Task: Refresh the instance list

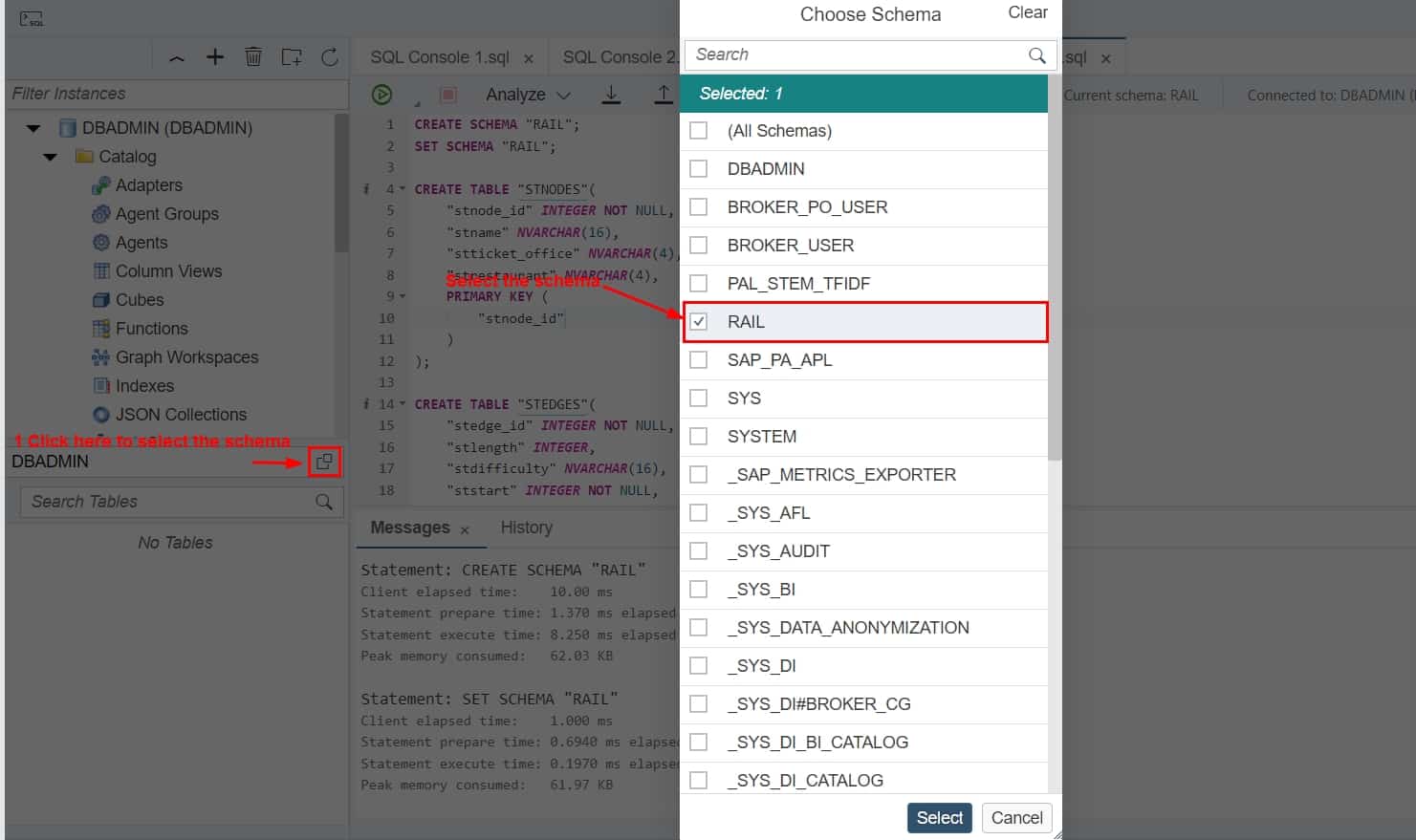Action: coord(329,56)
